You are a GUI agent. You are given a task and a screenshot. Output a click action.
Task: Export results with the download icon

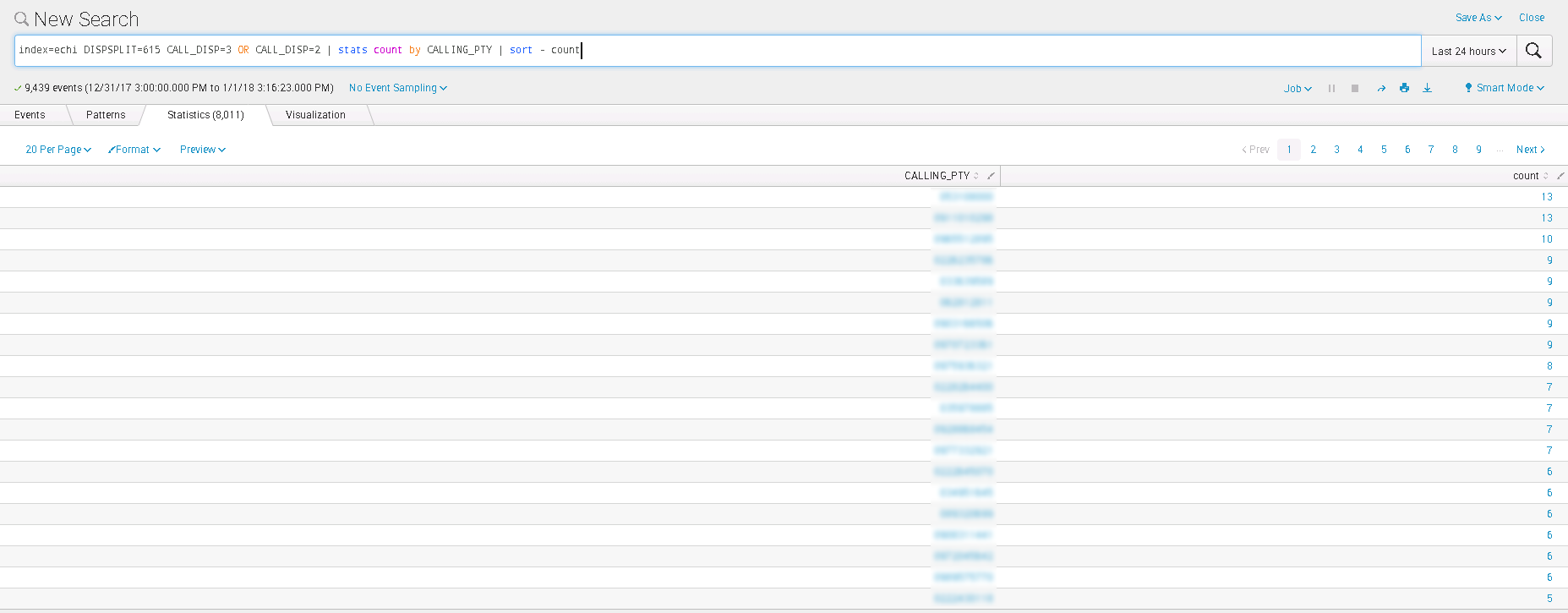[x=1427, y=88]
